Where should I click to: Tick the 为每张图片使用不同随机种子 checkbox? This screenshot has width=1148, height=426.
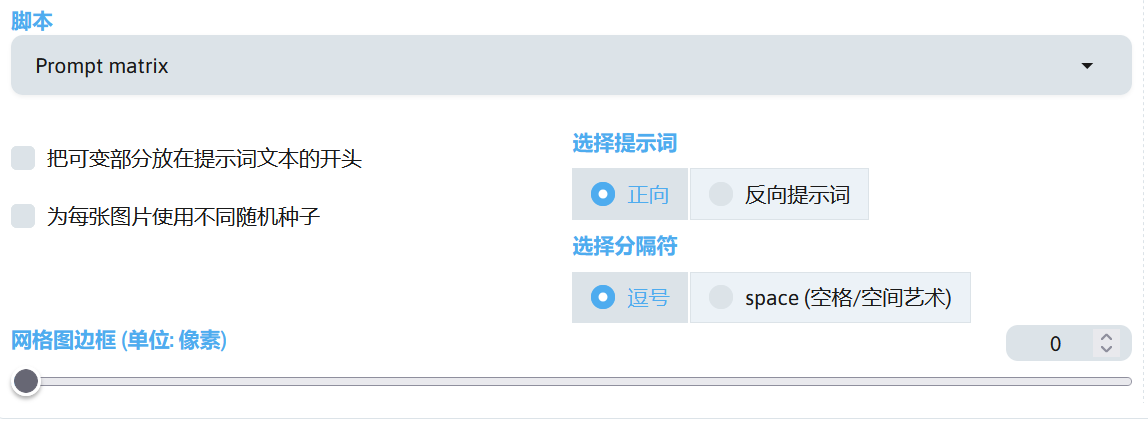click(x=23, y=216)
